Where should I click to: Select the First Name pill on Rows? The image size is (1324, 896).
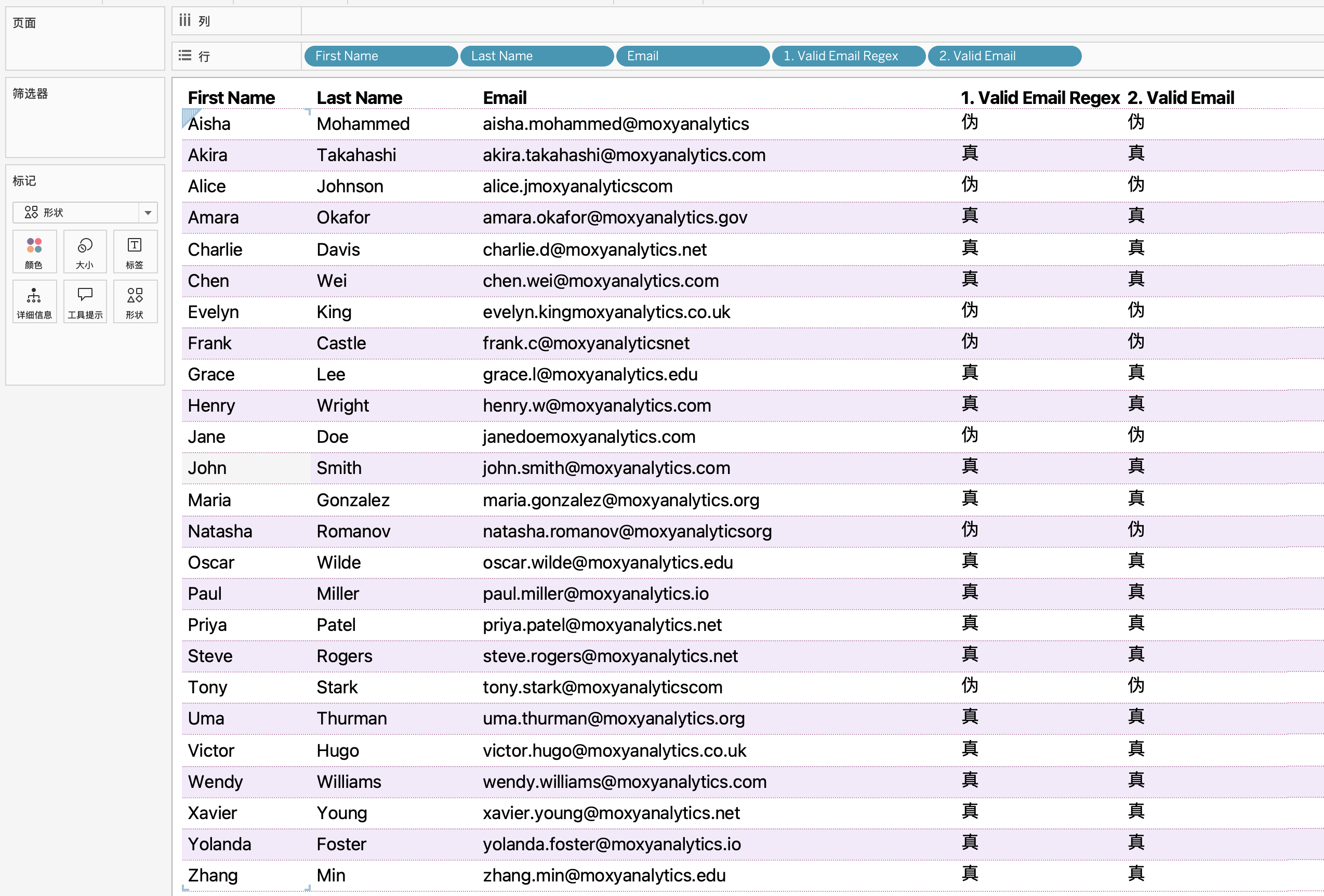[380, 56]
